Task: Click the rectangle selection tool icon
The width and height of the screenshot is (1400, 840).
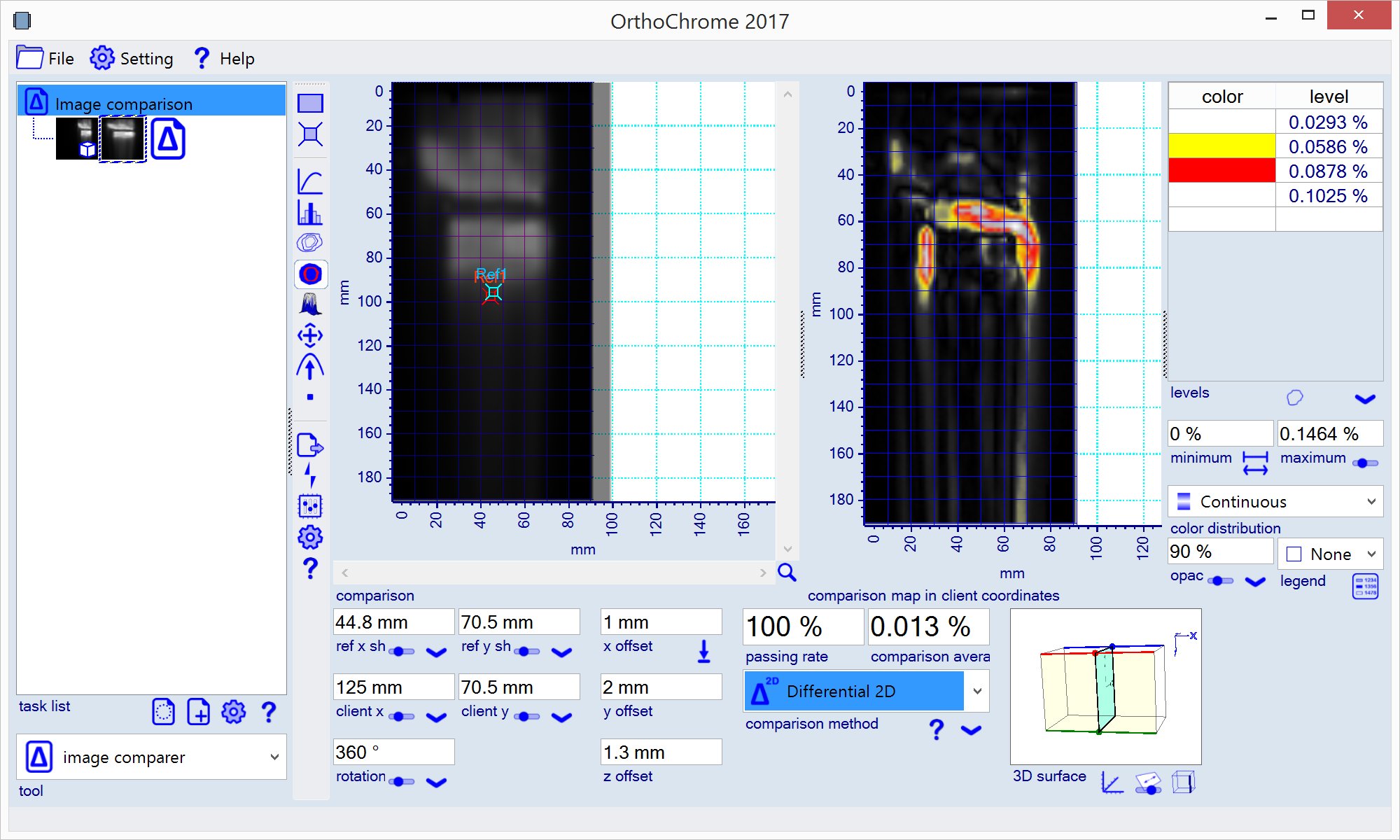Action: point(310,104)
